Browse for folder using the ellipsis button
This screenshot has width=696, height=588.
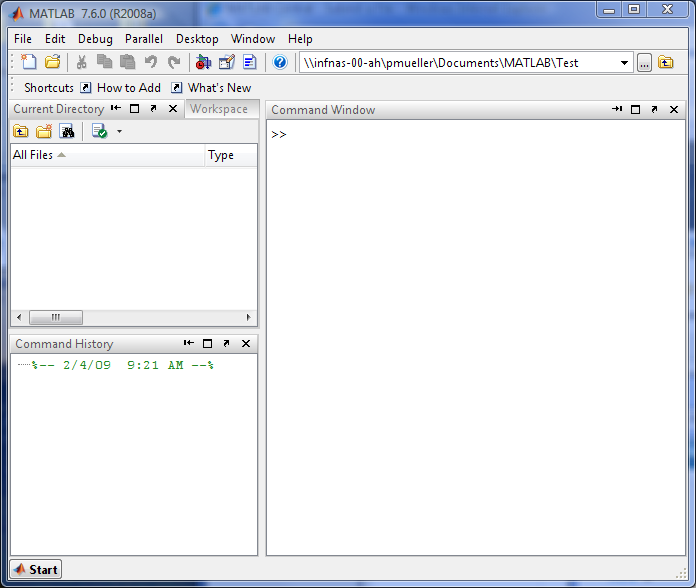(644, 63)
